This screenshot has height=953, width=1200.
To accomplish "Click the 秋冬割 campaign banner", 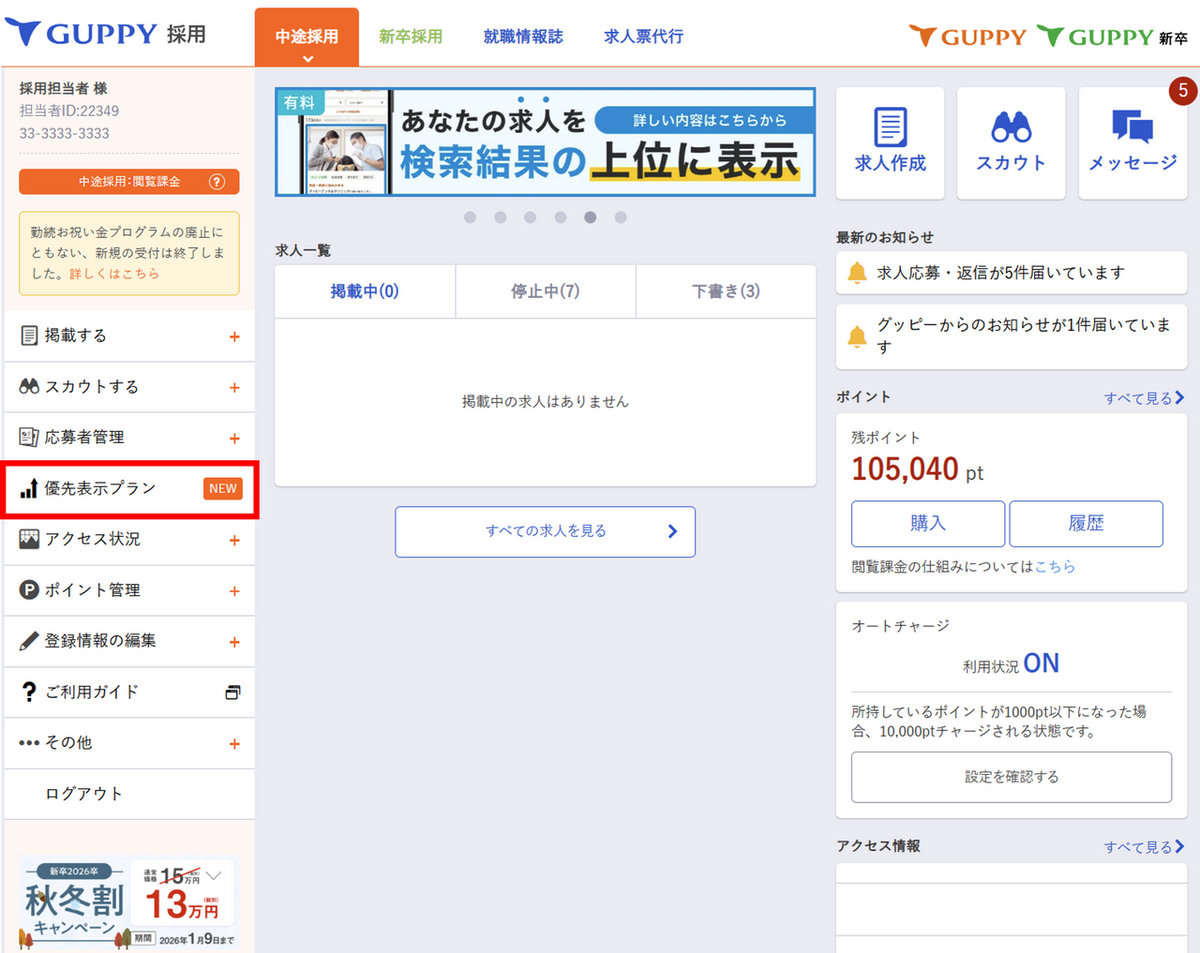I will coord(128,904).
